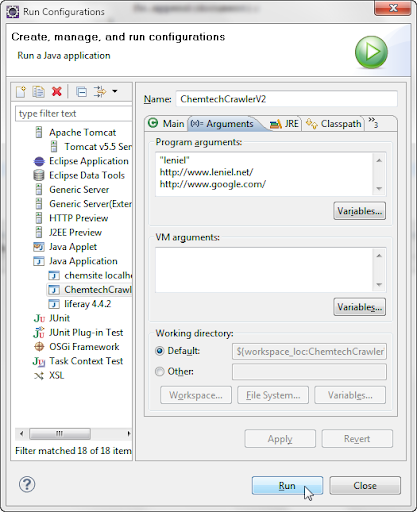417x512 pixels.
Task: Click the filter launch configurations icon
Action: pos(100,91)
